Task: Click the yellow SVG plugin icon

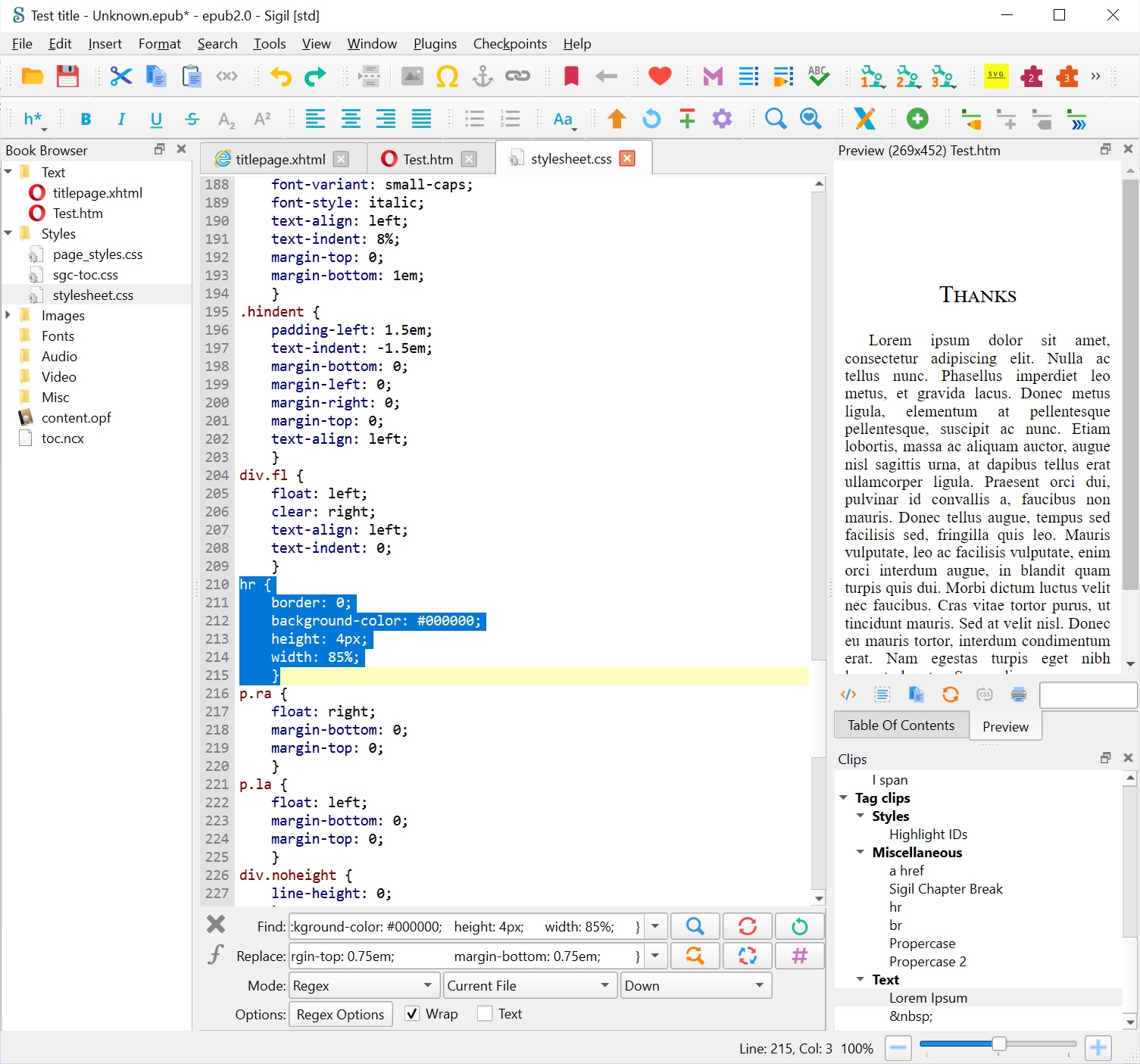Action: point(995,76)
